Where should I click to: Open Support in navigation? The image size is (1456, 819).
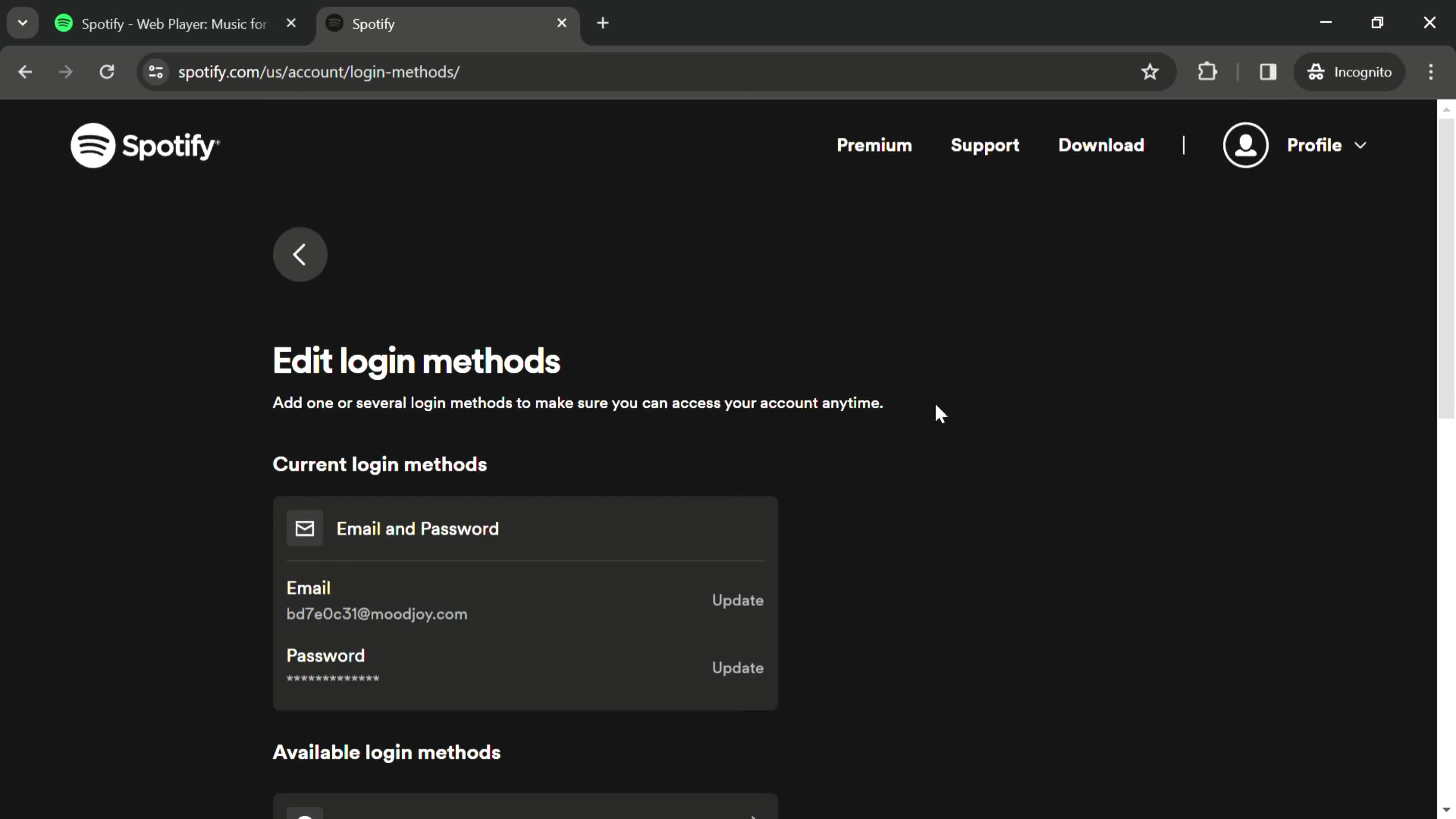[x=985, y=145]
